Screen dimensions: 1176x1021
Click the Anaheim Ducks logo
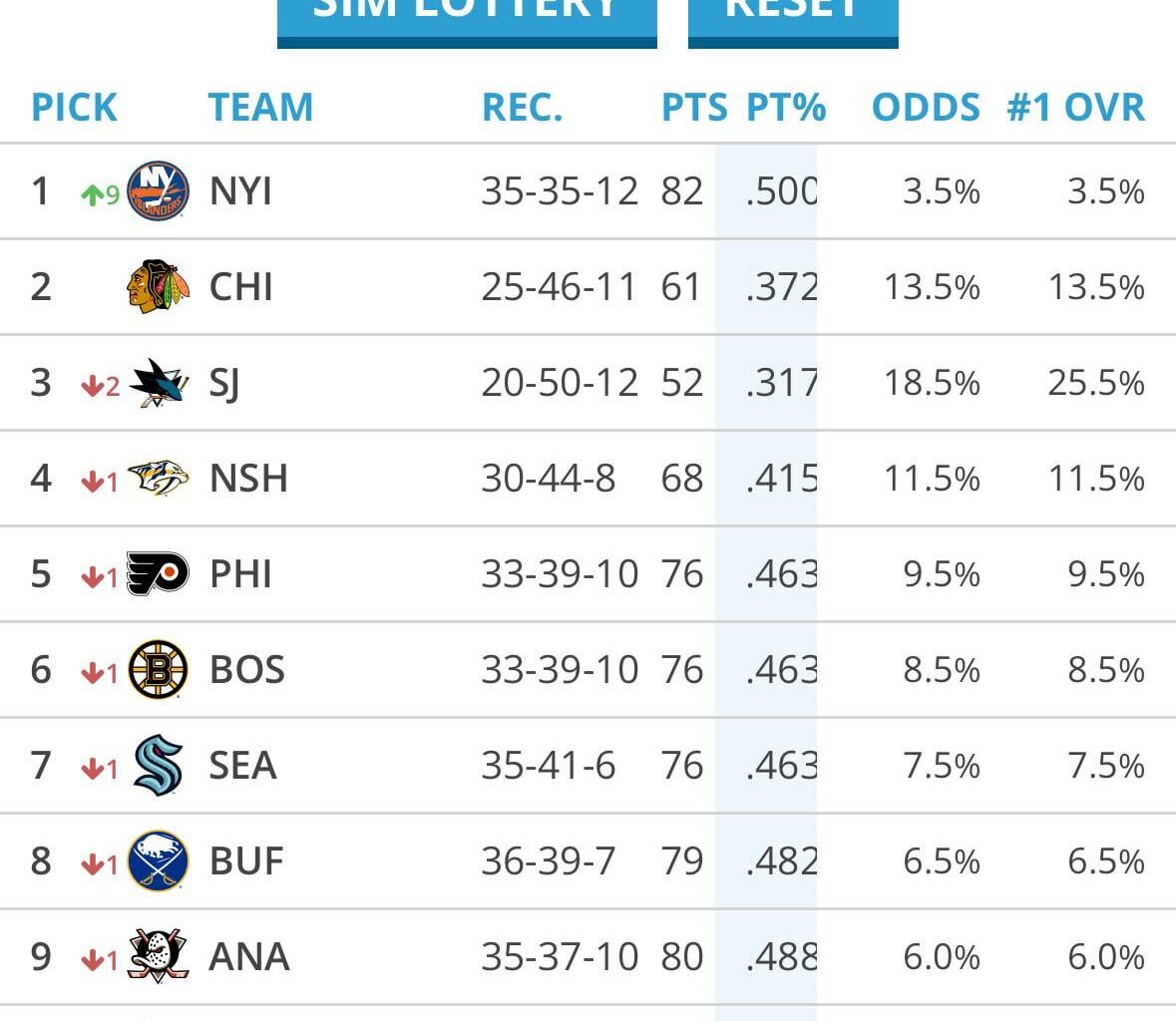click(158, 956)
